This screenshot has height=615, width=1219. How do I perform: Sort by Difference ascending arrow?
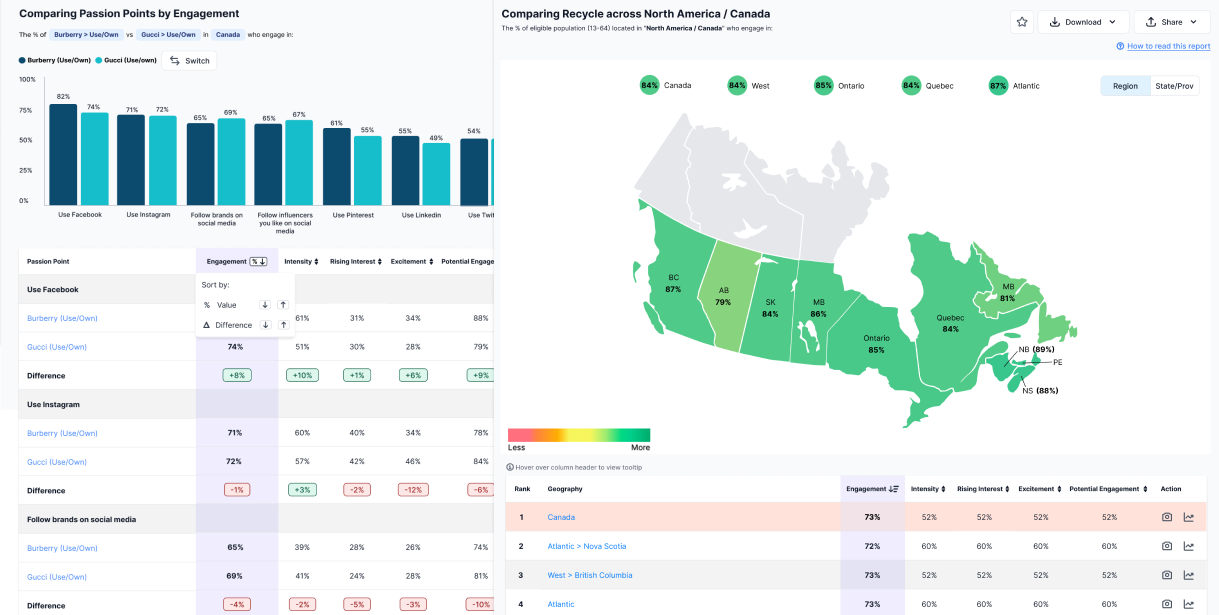click(x=283, y=325)
